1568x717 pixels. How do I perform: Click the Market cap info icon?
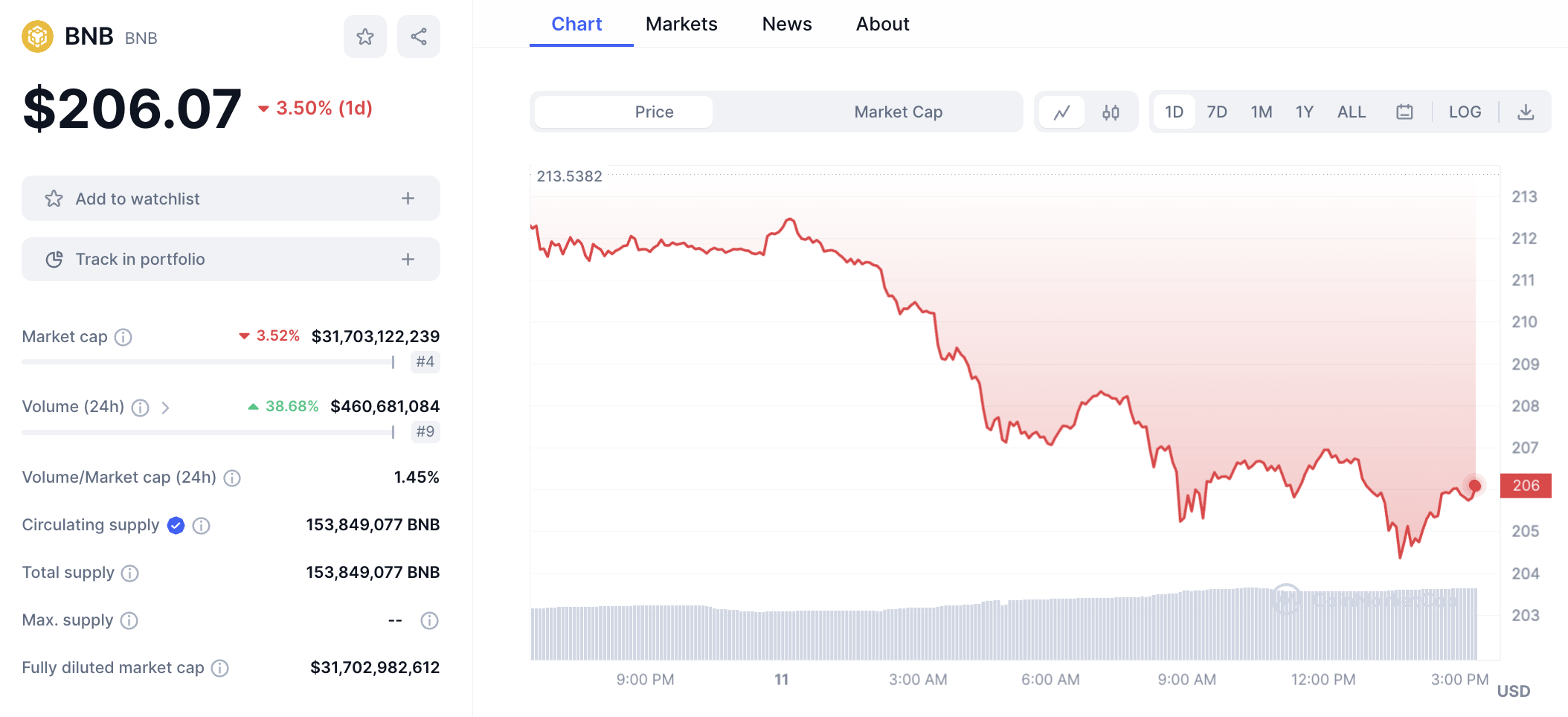pos(123,337)
